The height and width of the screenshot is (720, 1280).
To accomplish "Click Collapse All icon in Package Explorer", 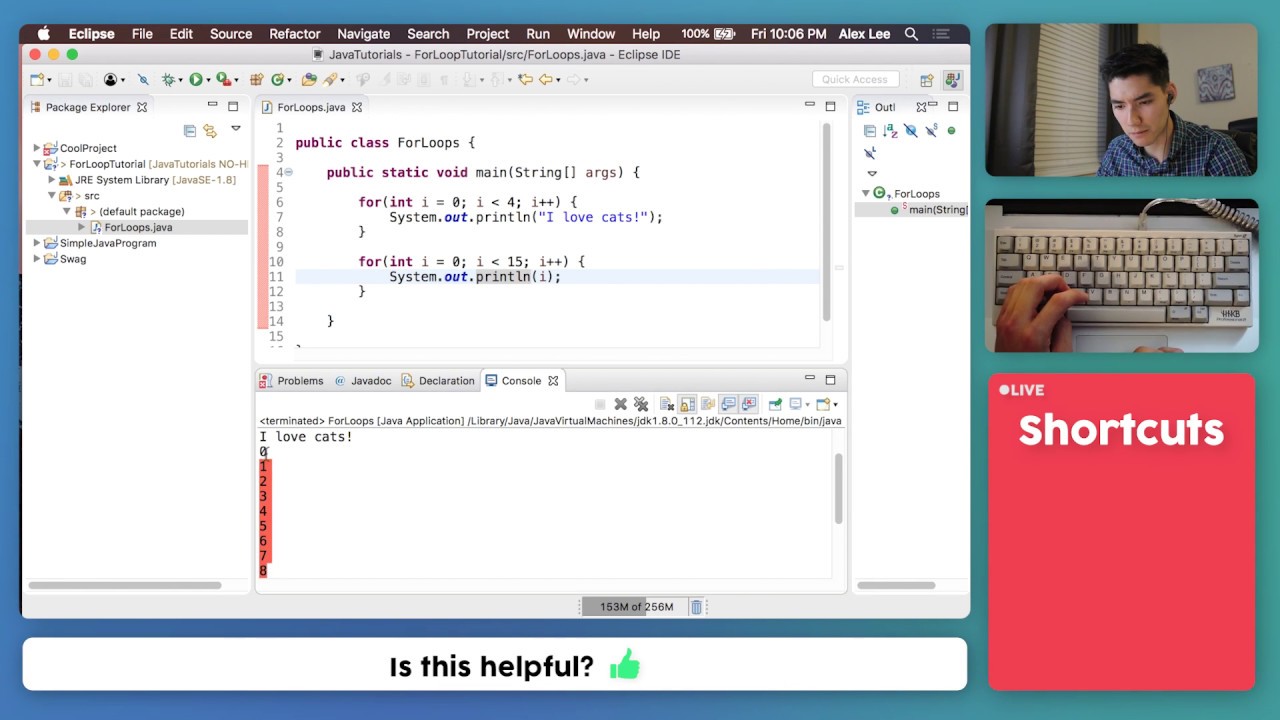I will point(190,130).
